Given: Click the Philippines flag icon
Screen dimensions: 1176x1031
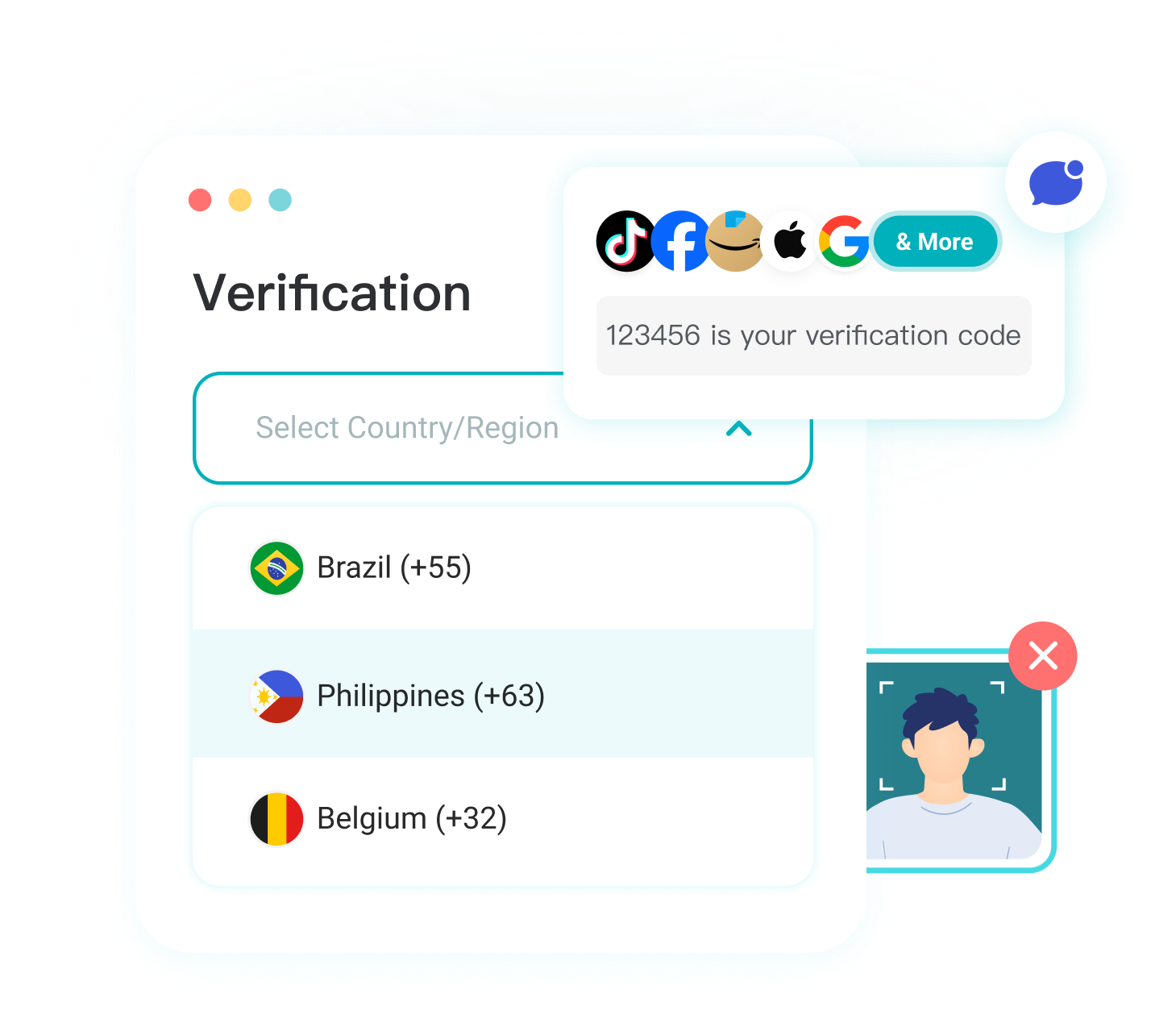Looking at the screenshot, I should coord(276,696).
